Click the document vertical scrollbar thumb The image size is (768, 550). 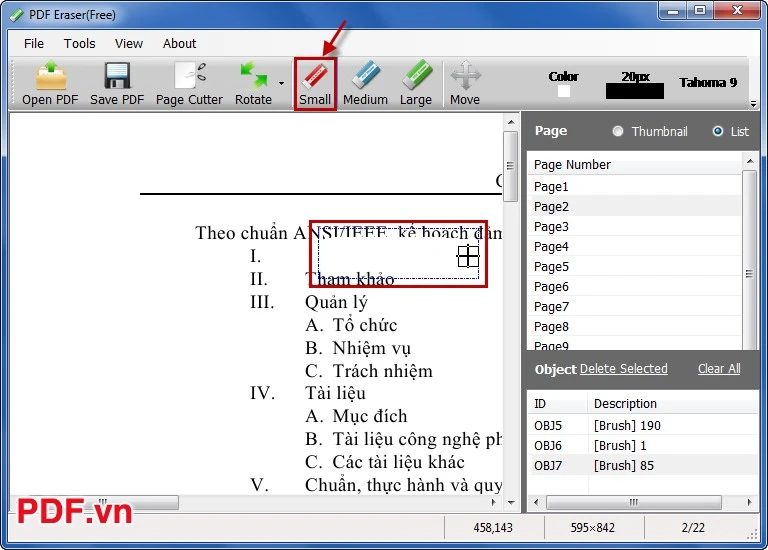(511, 166)
